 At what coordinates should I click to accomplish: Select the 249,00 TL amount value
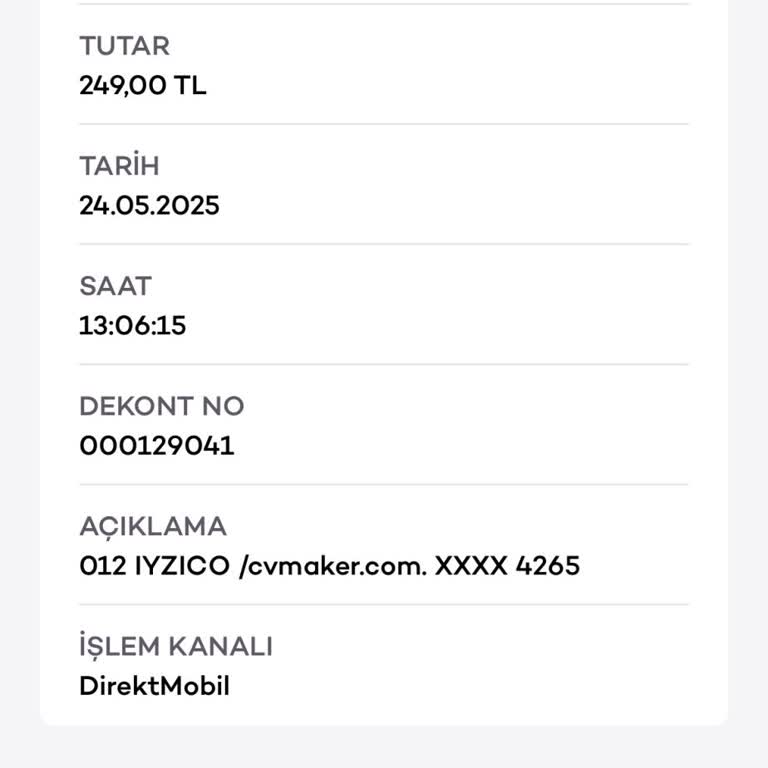pyautogui.click(x=142, y=86)
